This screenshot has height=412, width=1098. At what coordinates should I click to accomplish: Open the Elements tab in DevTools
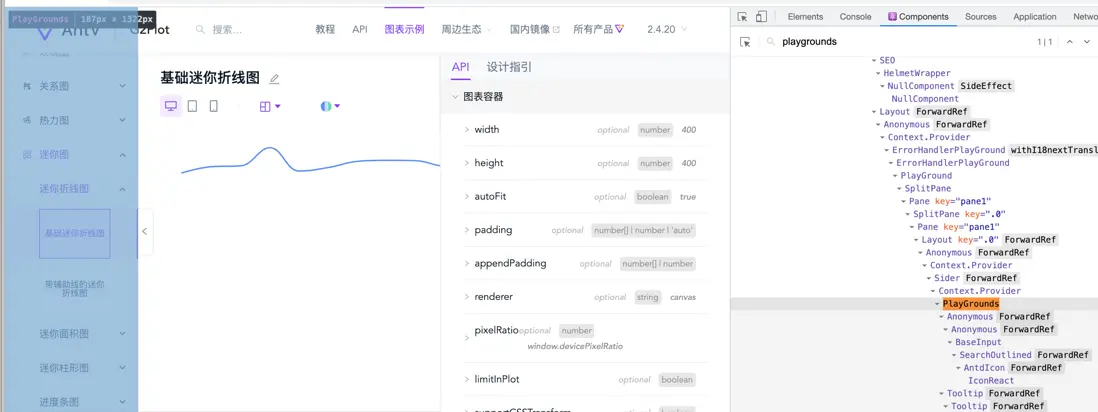(805, 17)
